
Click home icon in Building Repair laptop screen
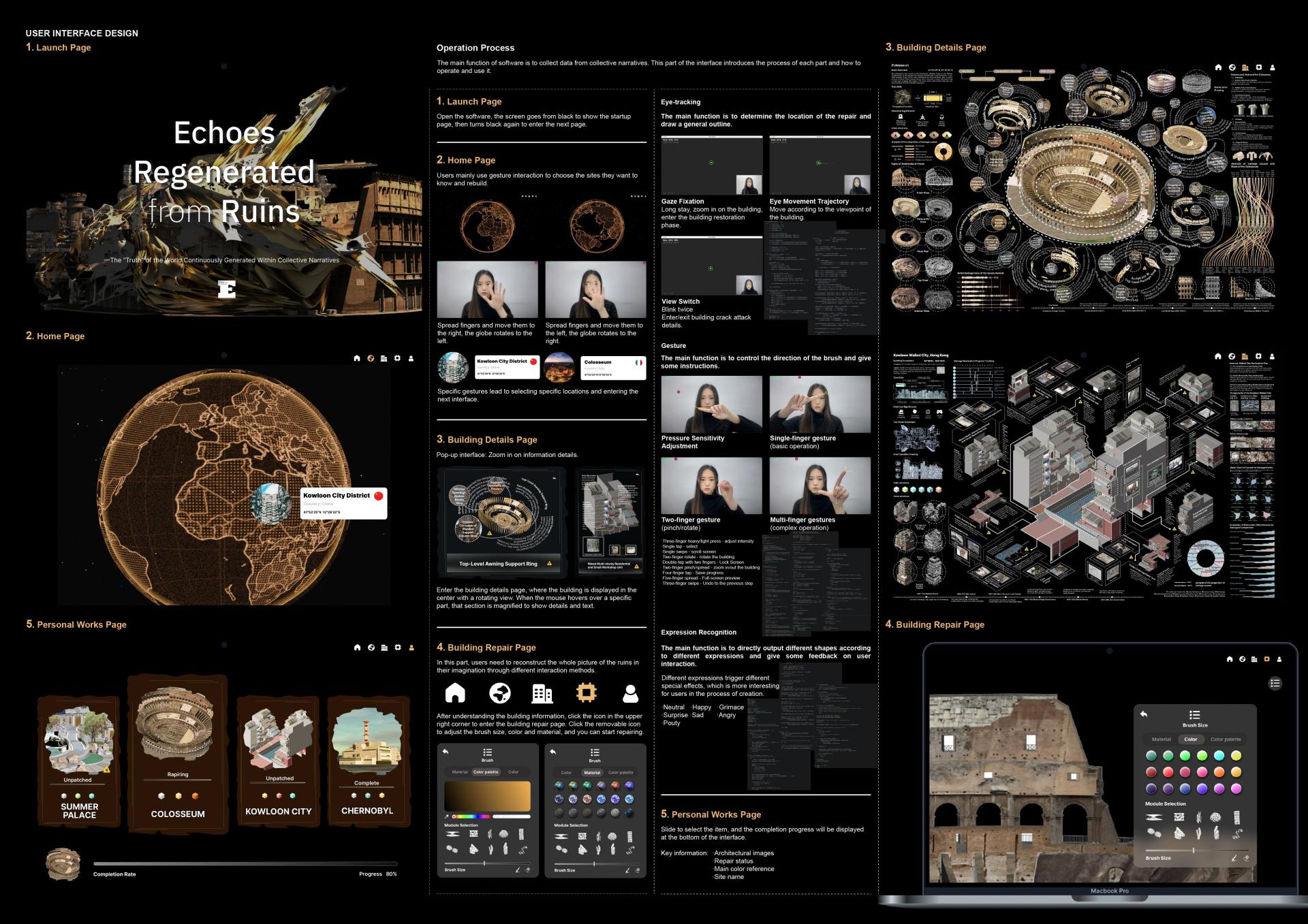pos(1230,659)
